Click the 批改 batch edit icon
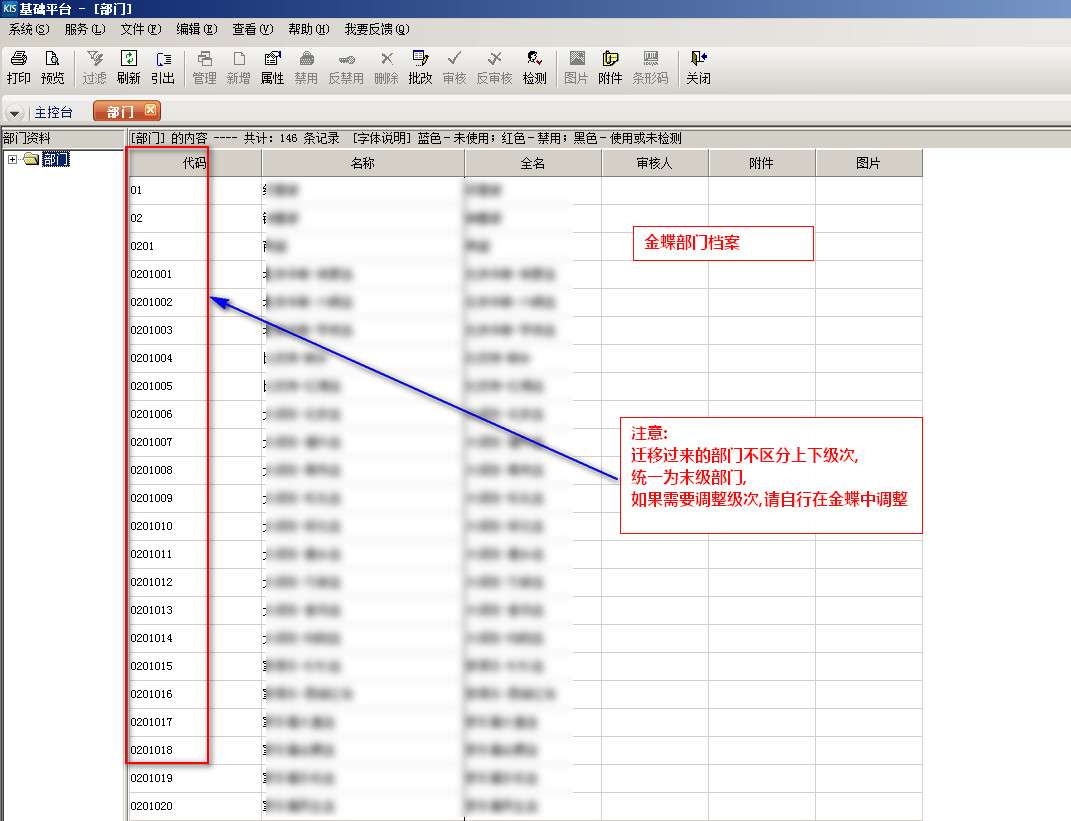Screen dimensions: 1071x821 (420, 67)
